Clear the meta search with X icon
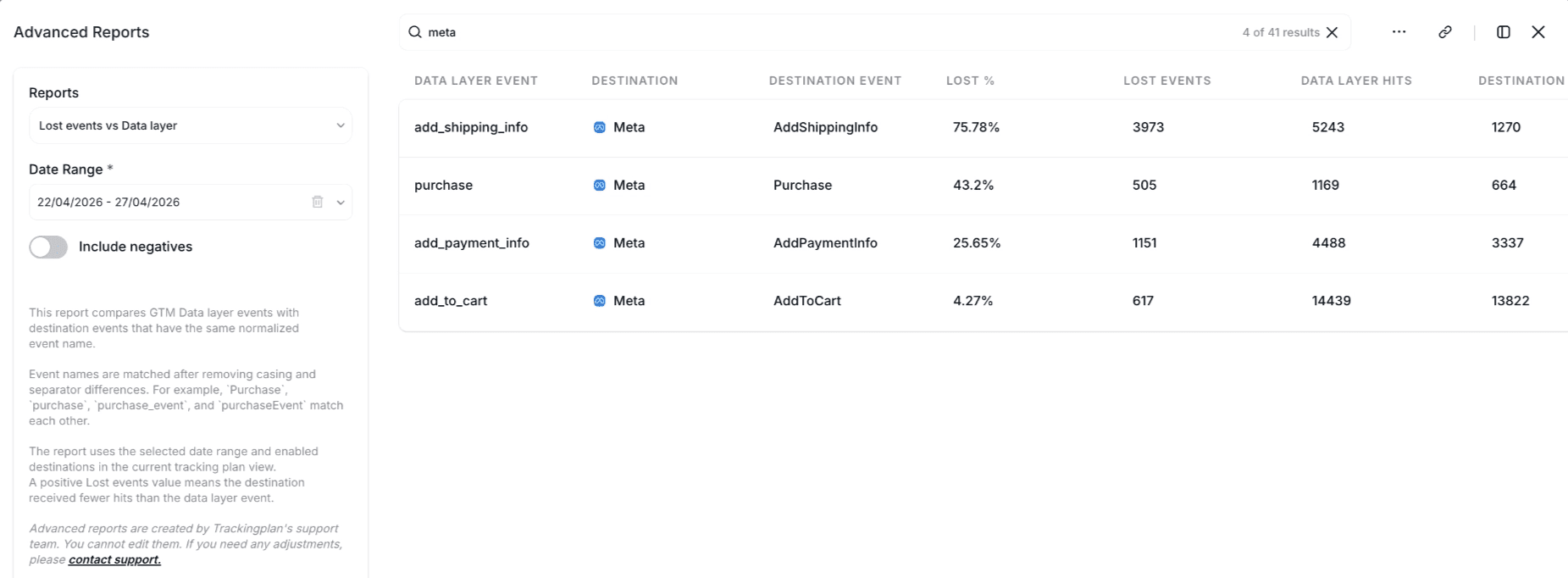Screen dimensions: 1568x578 tap(1333, 32)
